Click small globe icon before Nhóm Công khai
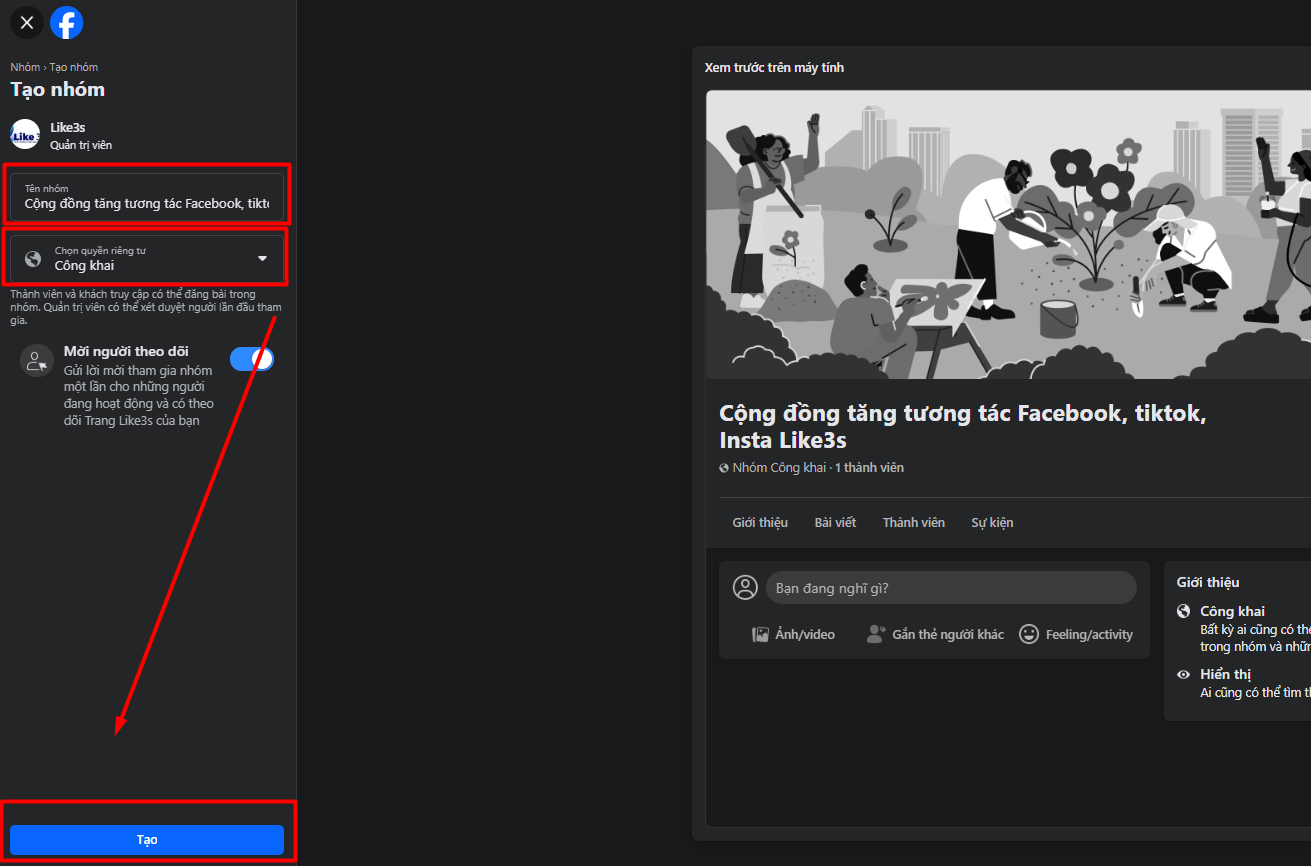 tap(724, 468)
